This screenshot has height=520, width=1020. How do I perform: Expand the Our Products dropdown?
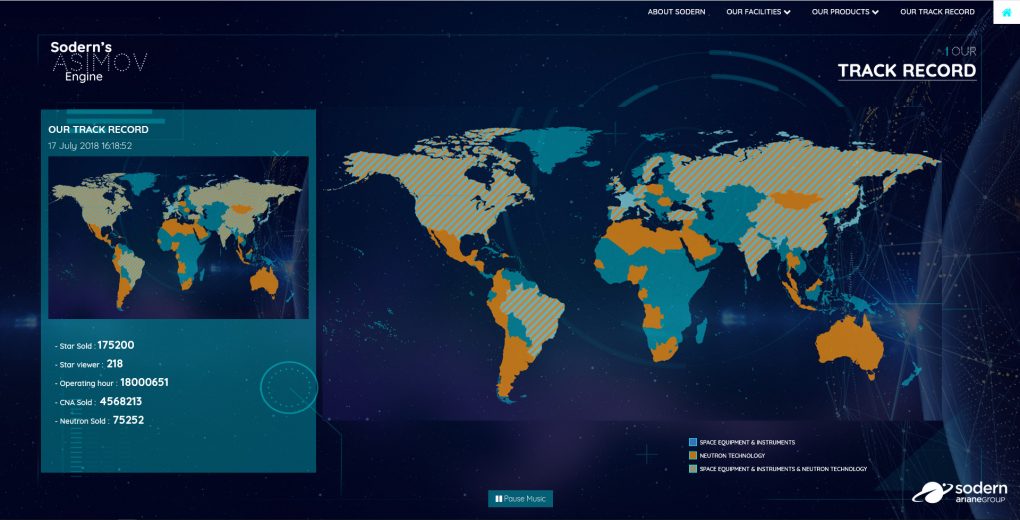[845, 12]
